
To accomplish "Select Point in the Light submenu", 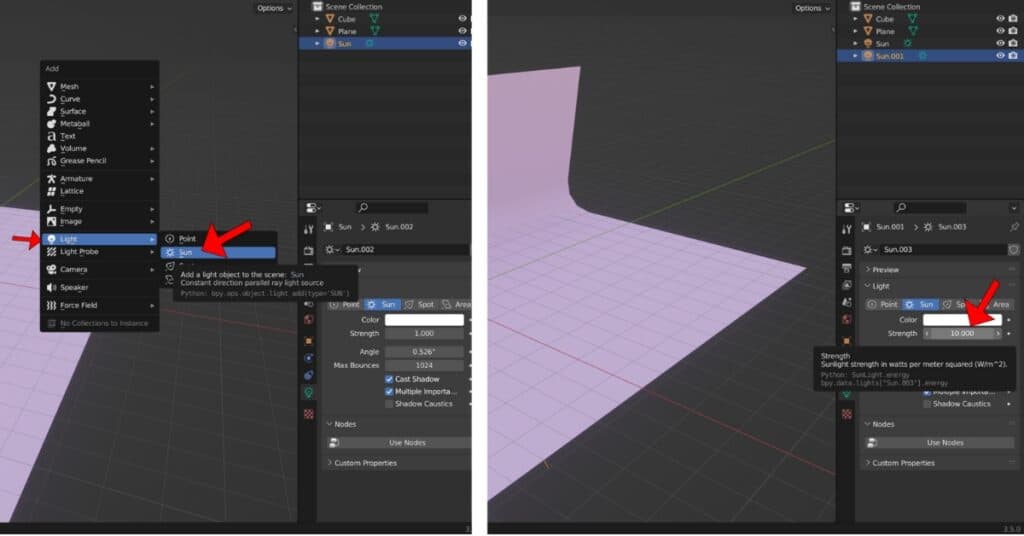I will (186, 239).
